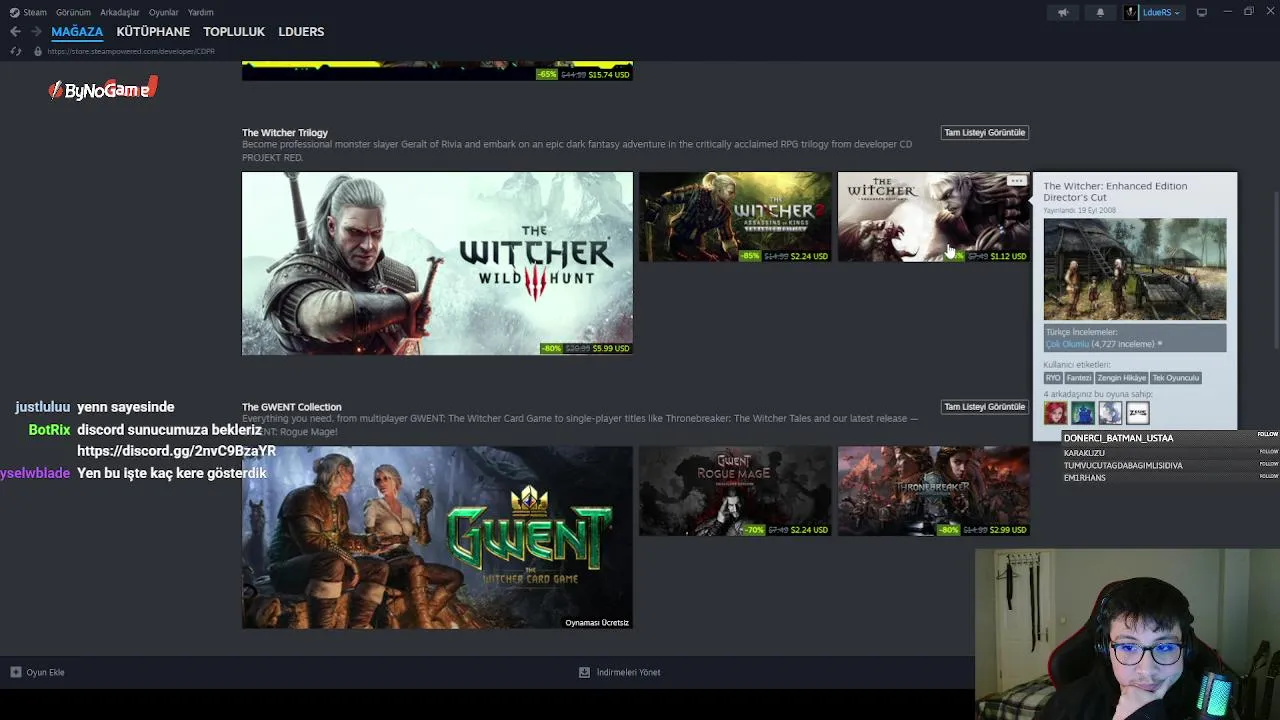Click the Steam logo icon in menu bar
The image size is (1280, 720).
pos(14,12)
